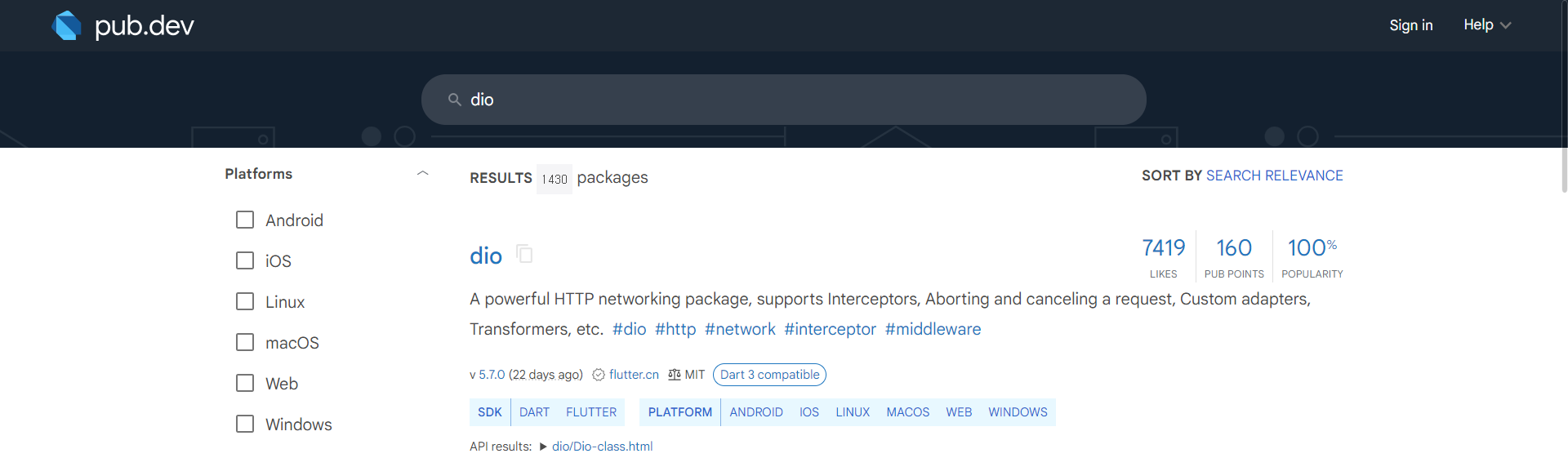This screenshot has height=458, width=1568.
Task: Open the dio package title link
Action: click(486, 256)
